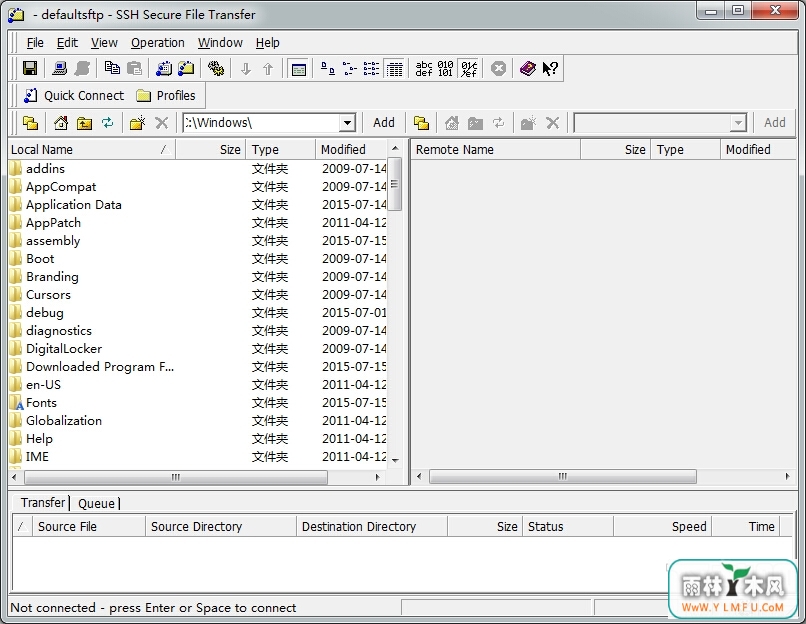Click local list vertical scrollbar thumb
The height and width of the screenshot is (624, 806).
point(395,184)
